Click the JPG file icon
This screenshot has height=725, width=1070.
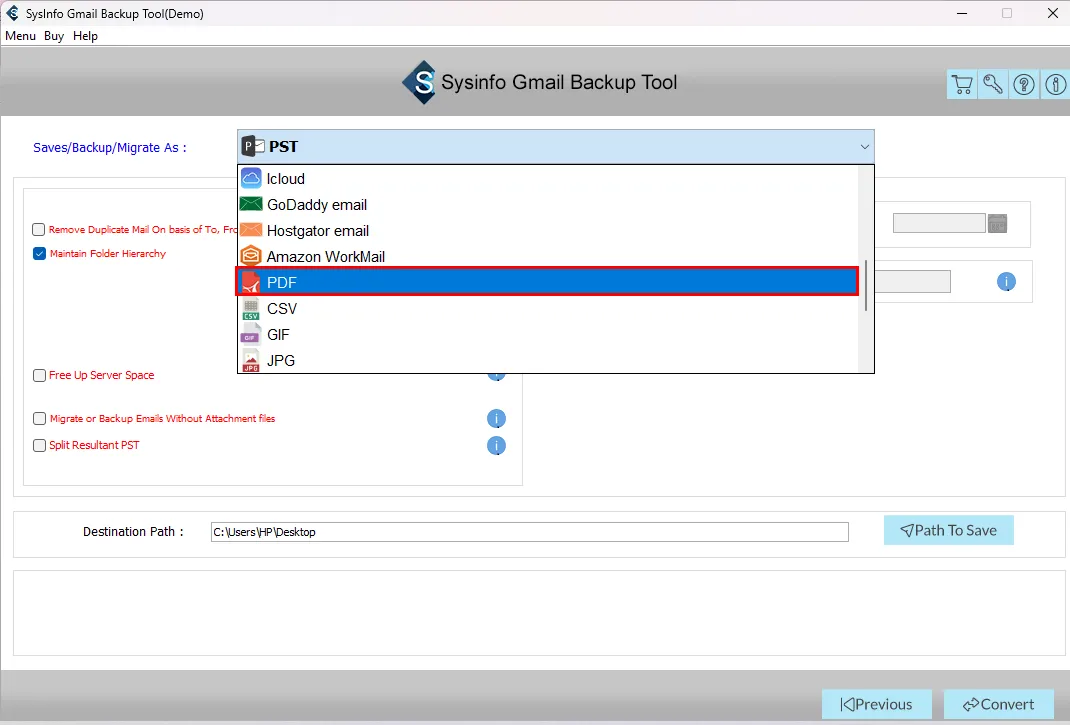tap(251, 360)
